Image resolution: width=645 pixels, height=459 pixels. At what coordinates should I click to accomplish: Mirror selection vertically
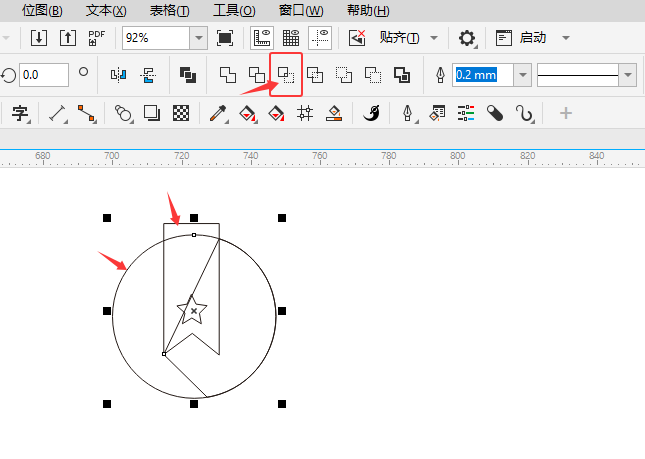[148, 75]
